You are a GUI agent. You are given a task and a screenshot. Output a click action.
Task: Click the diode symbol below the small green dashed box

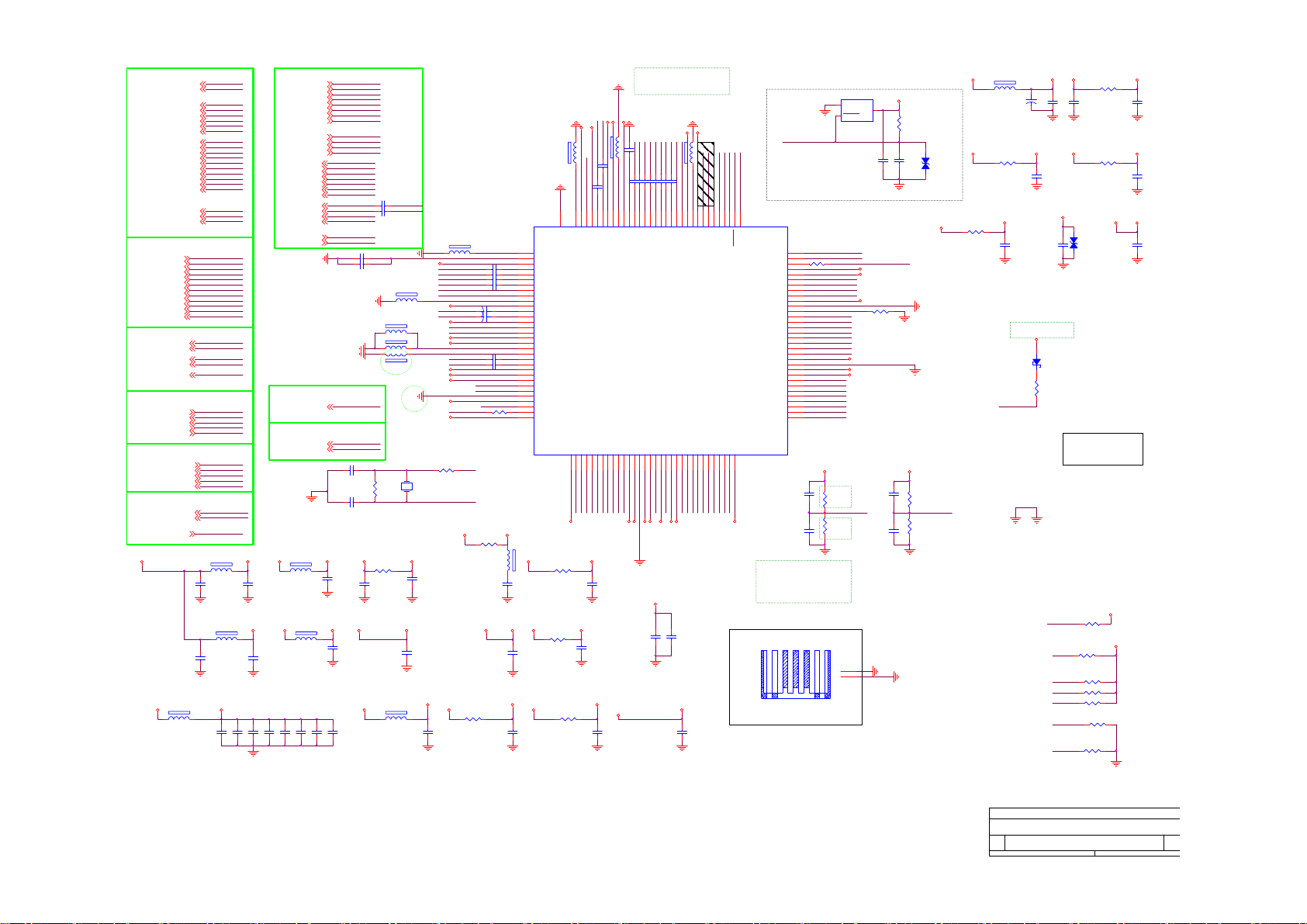tap(1036, 362)
